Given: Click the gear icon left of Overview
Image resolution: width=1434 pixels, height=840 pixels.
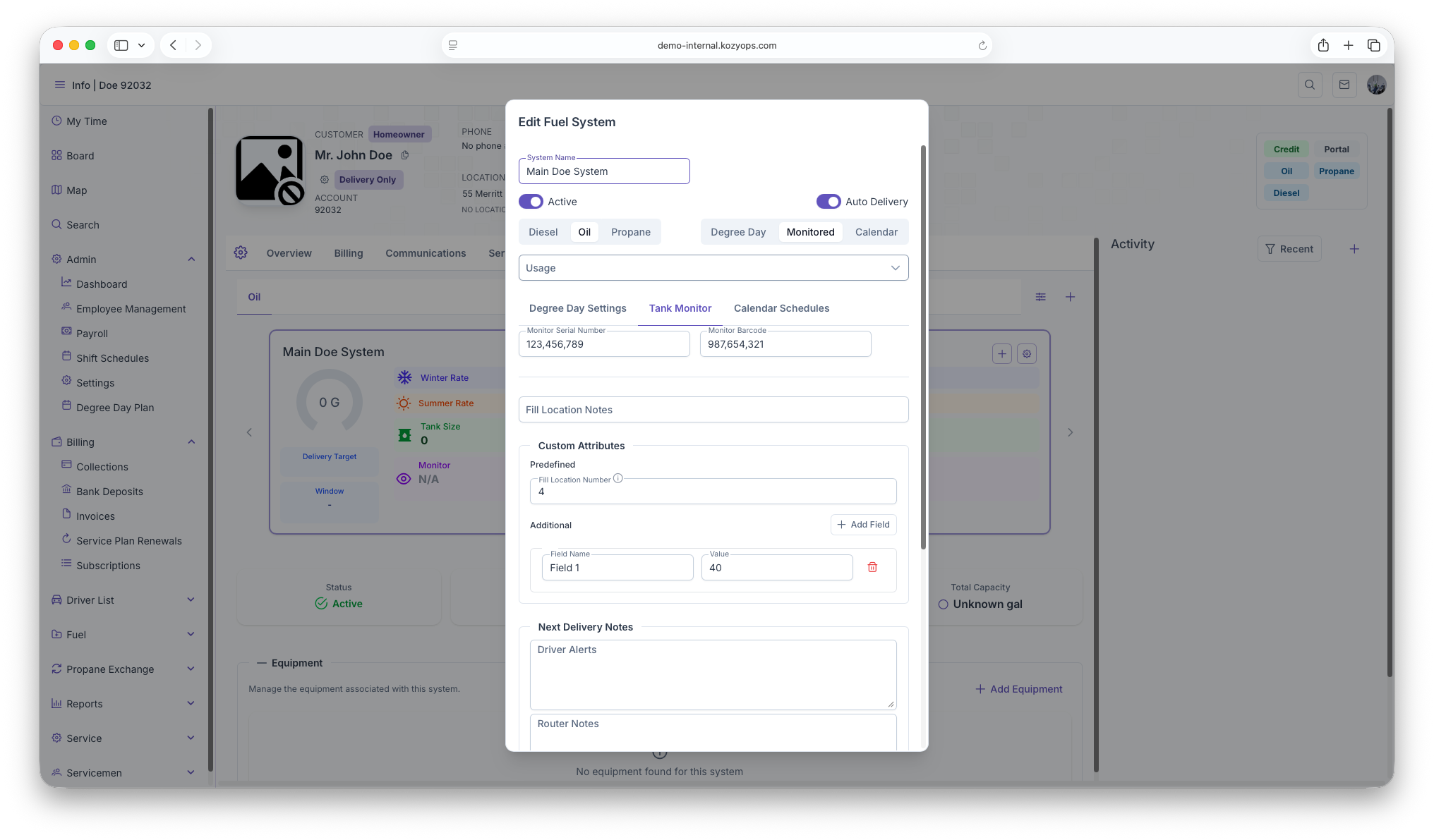Looking at the screenshot, I should click(241, 252).
